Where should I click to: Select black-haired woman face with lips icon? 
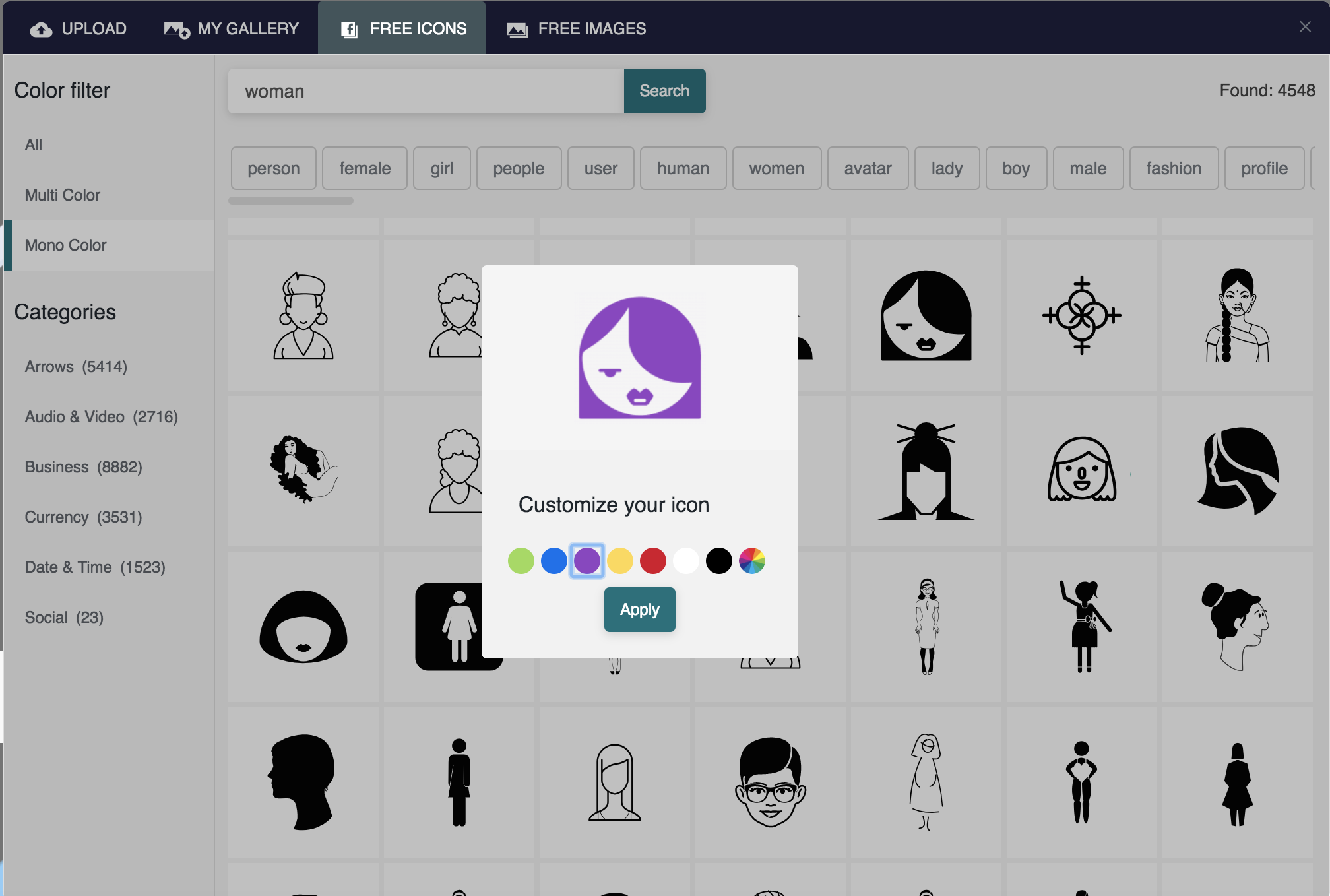926,315
